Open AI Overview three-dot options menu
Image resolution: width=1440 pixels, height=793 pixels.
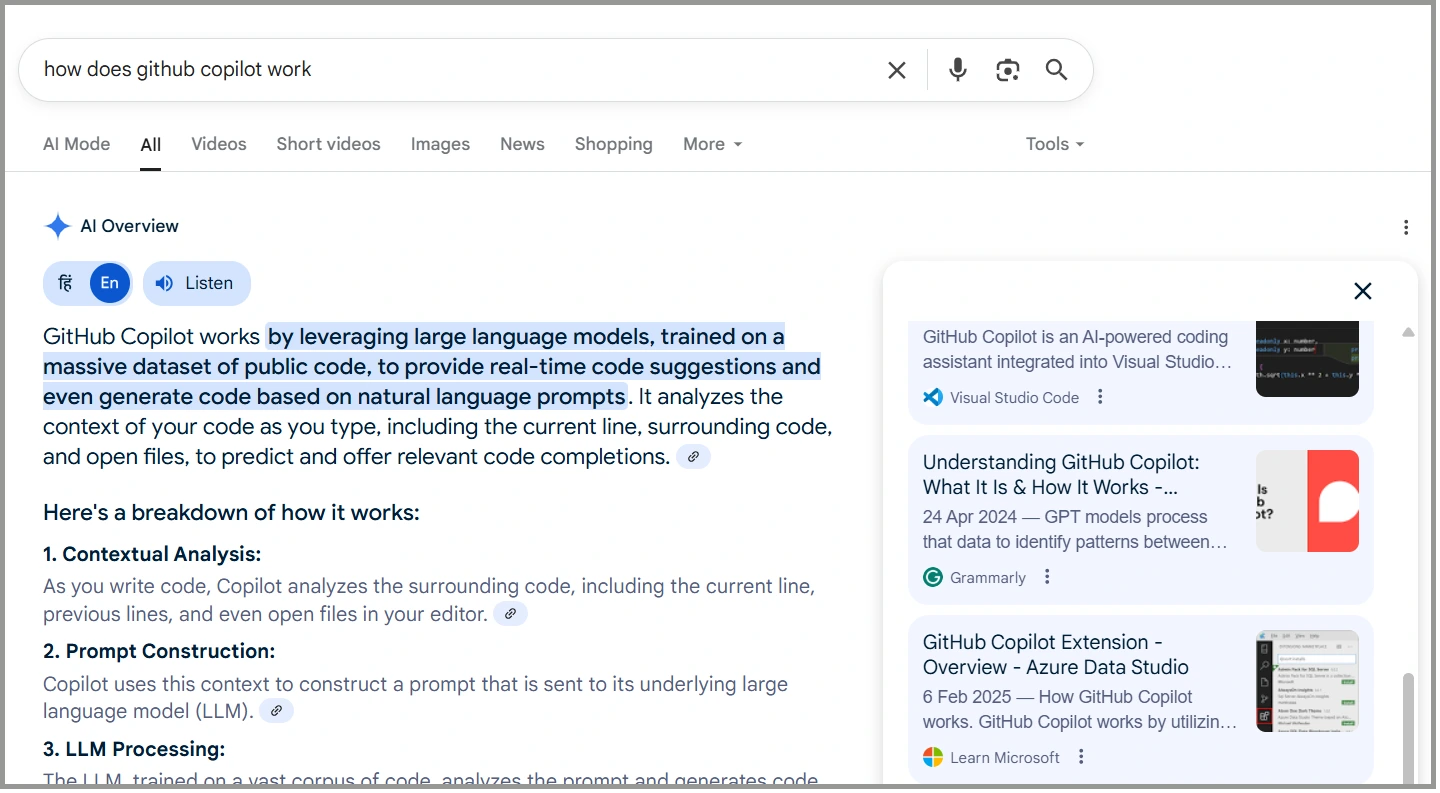tap(1406, 227)
